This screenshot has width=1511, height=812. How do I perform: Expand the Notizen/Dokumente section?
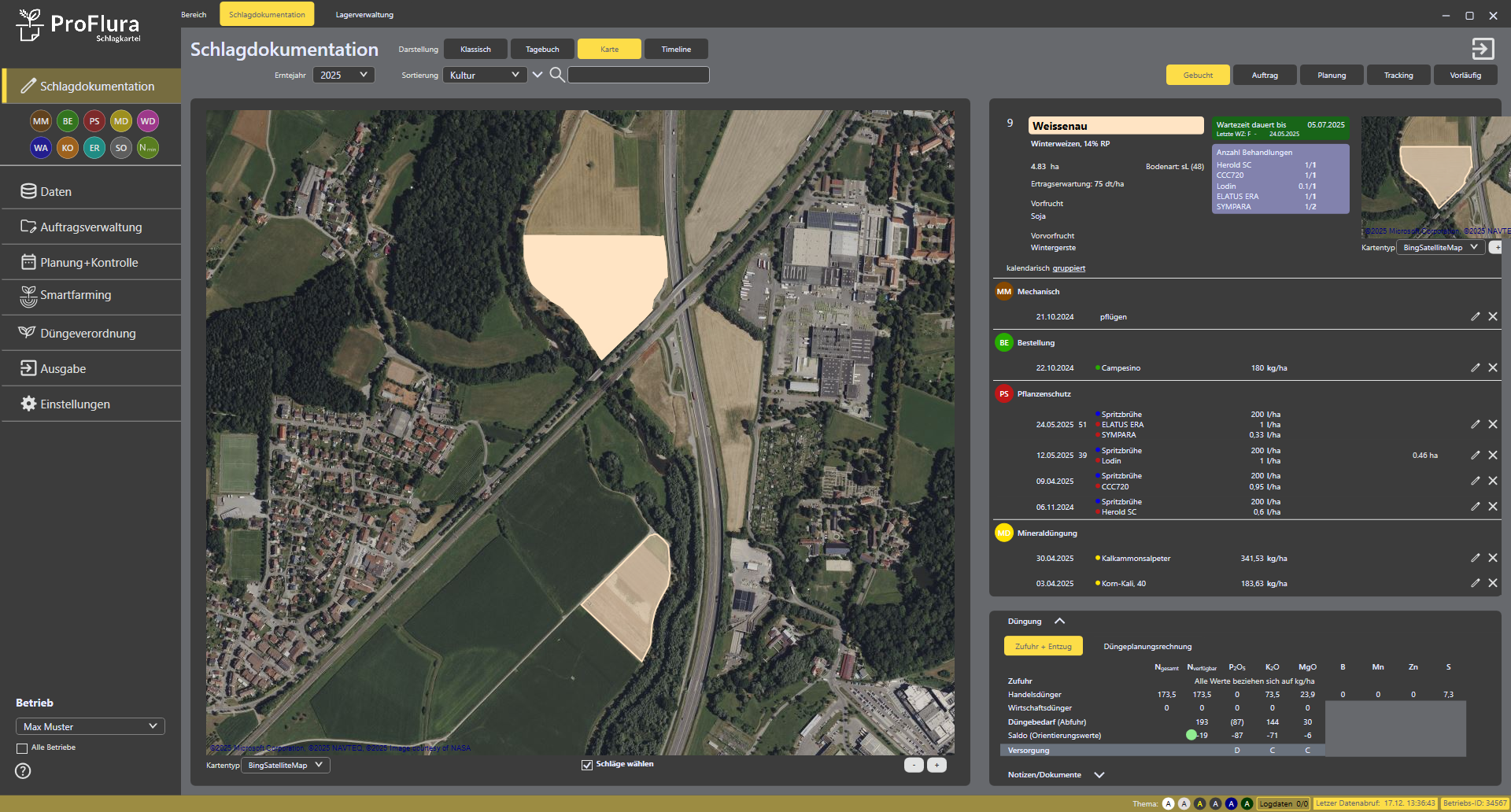[1099, 775]
